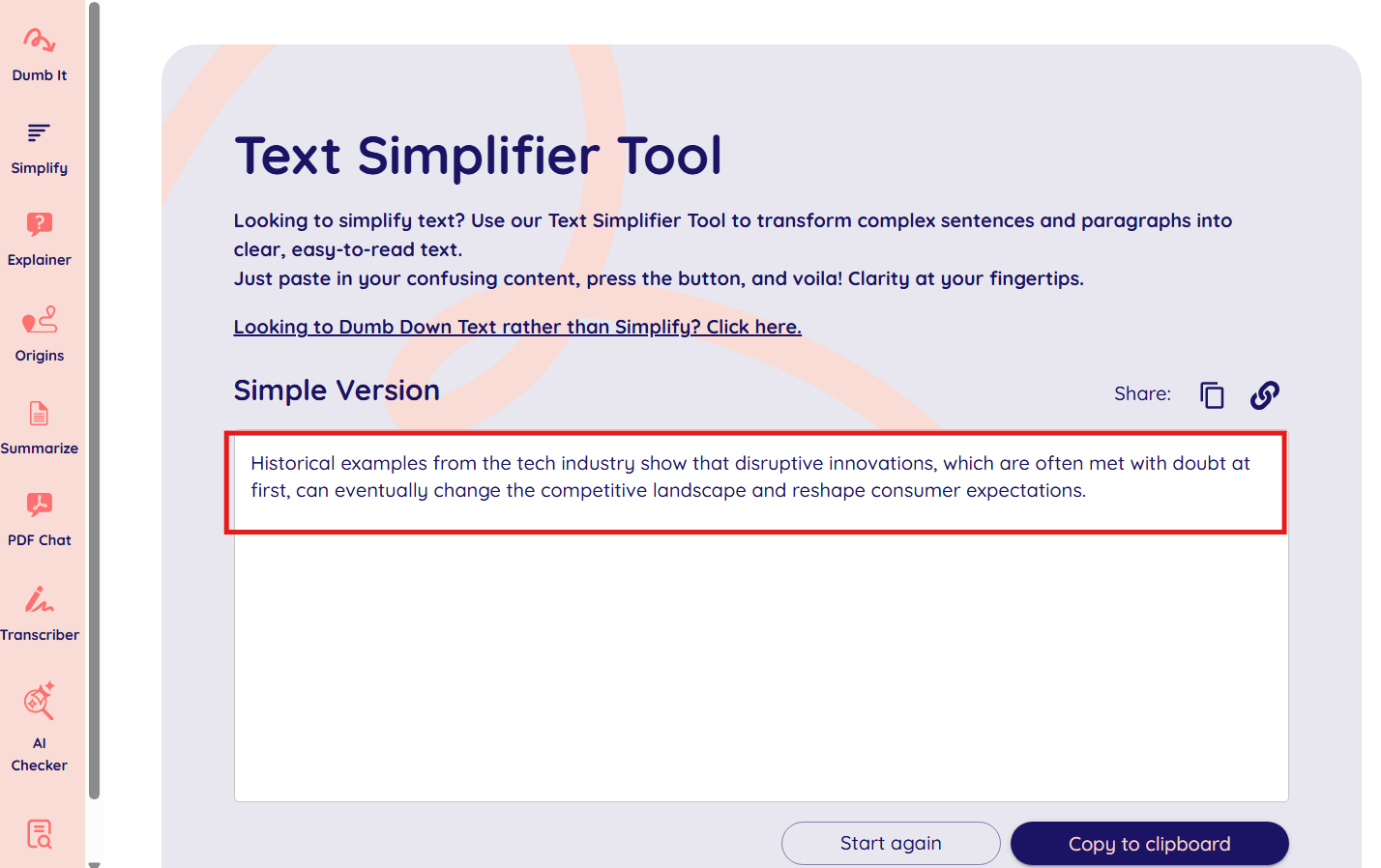The image size is (1381, 868).
Task: Click the copy icon next to Share
Action: (x=1212, y=394)
